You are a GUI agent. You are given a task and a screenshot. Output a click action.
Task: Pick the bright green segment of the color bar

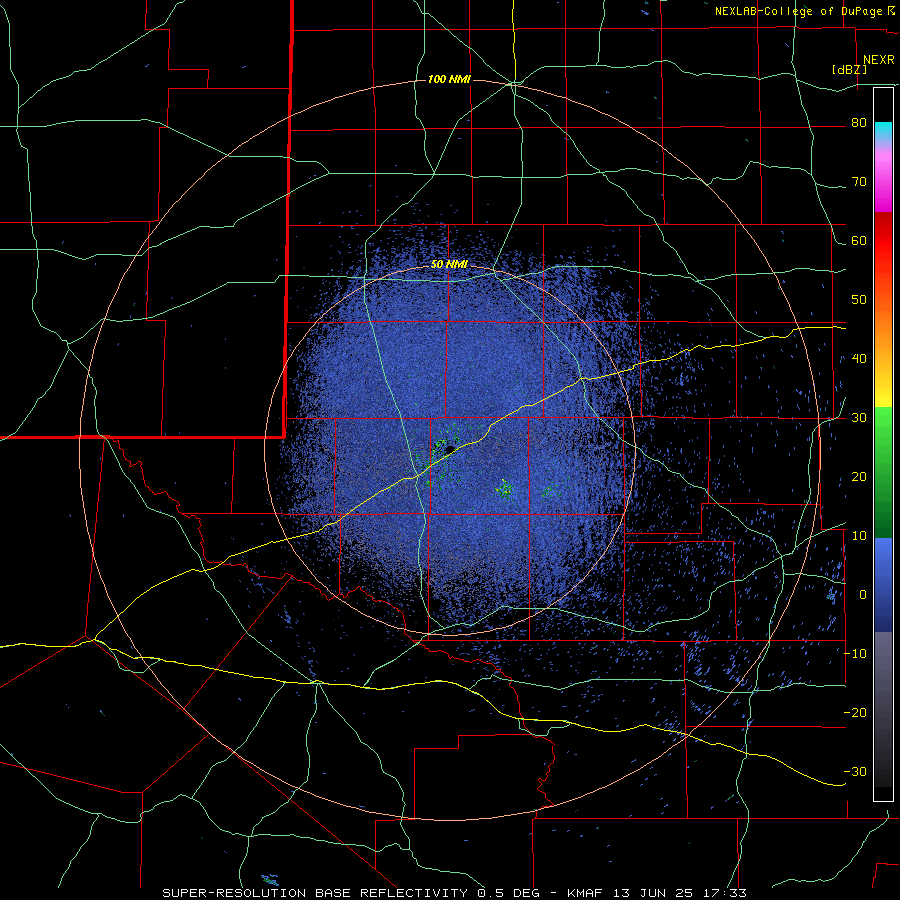click(883, 436)
